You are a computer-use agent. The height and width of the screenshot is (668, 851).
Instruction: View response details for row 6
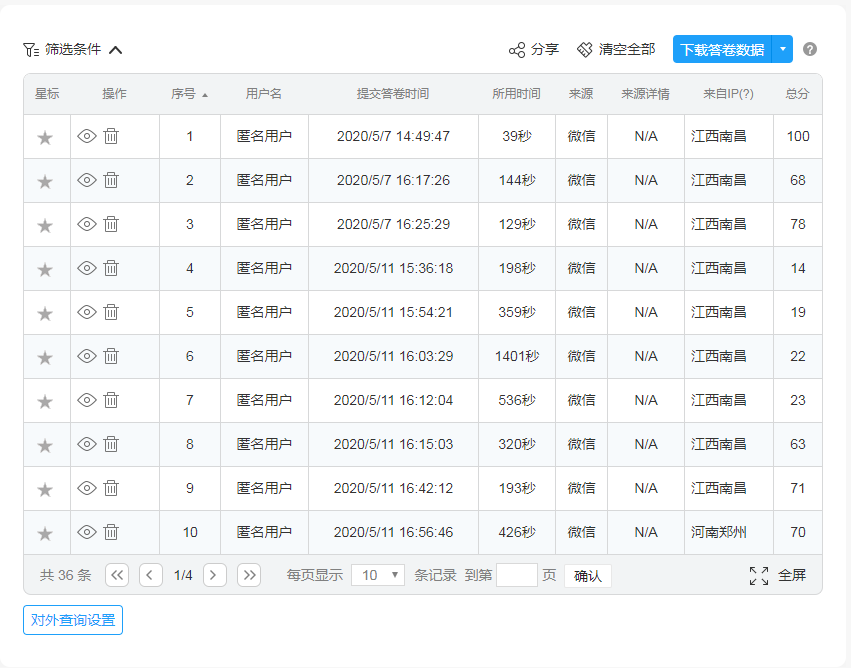(87, 356)
